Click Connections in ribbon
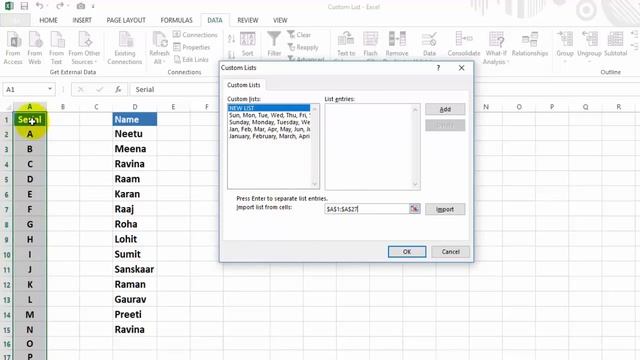 (x=195, y=35)
